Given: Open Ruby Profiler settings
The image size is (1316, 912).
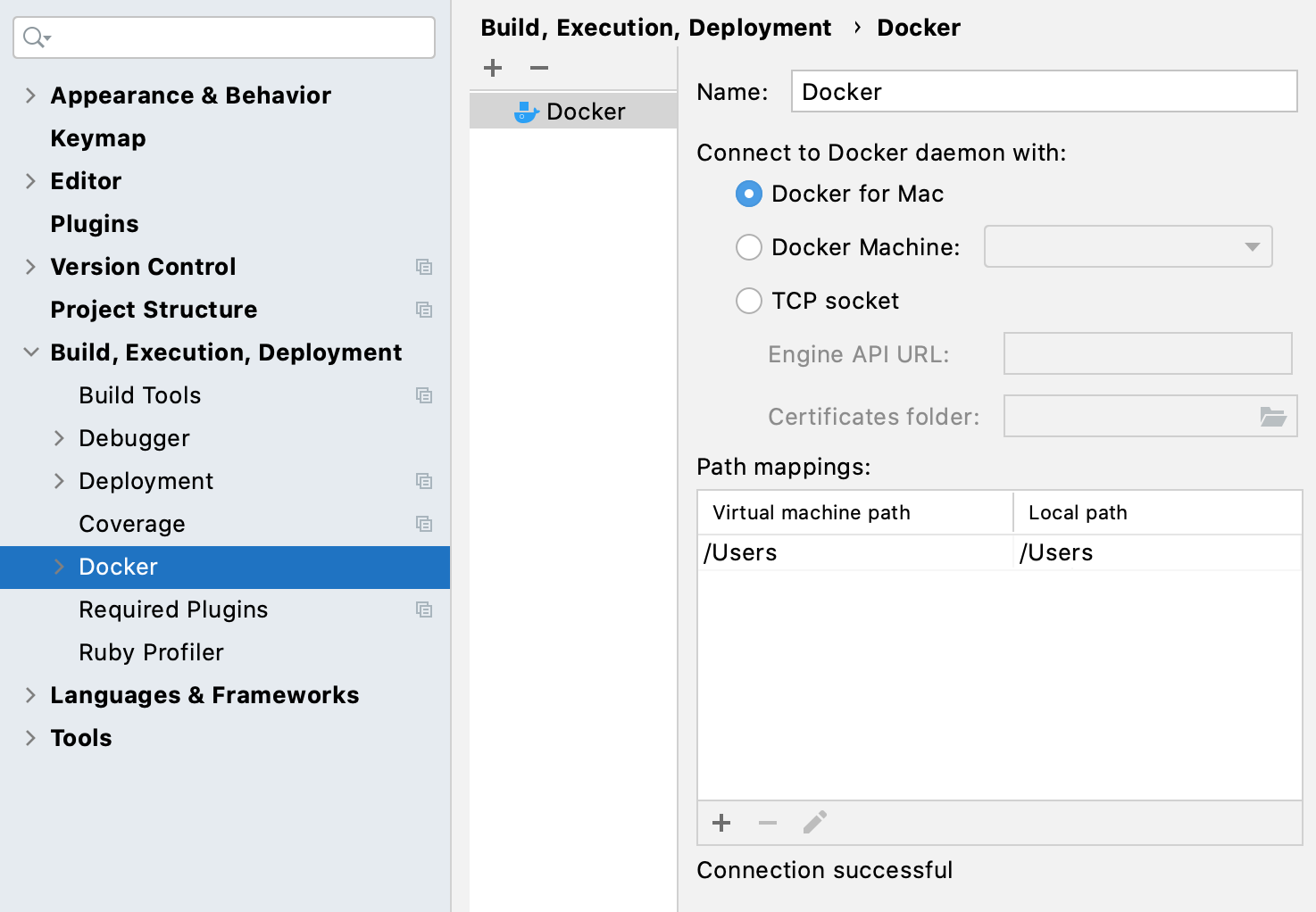Looking at the screenshot, I should tap(151, 652).
